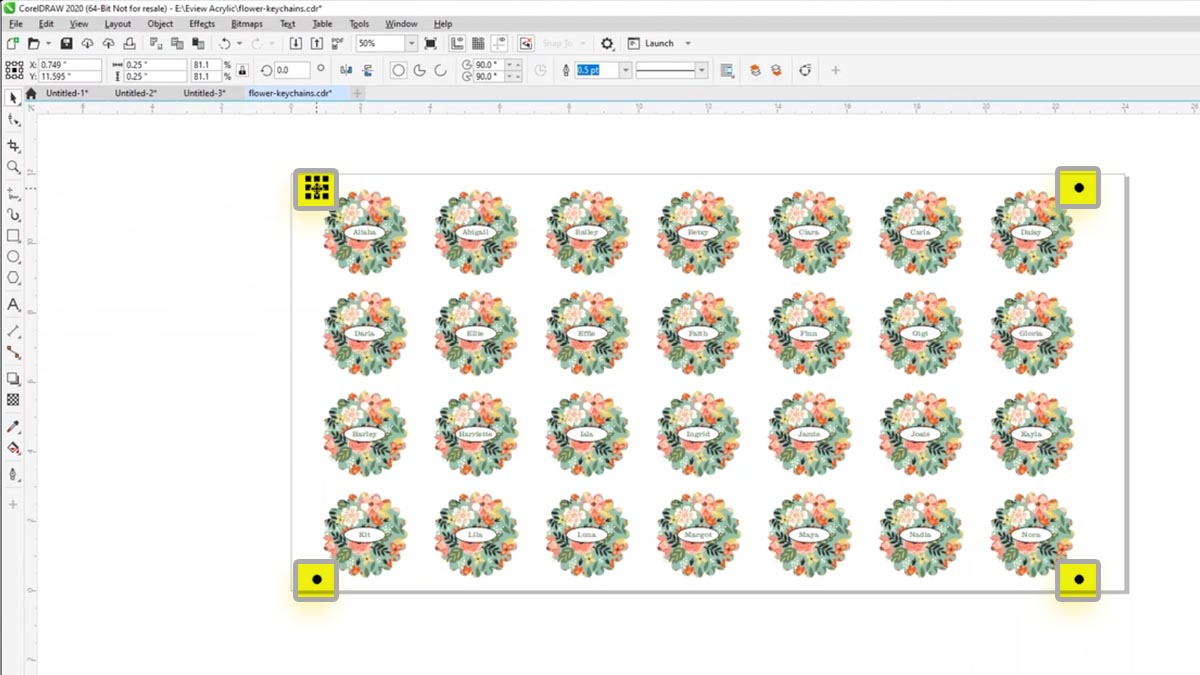This screenshot has width=1200, height=675.
Task: Select the Polygon tool
Action: pyautogui.click(x=13, y=278)
